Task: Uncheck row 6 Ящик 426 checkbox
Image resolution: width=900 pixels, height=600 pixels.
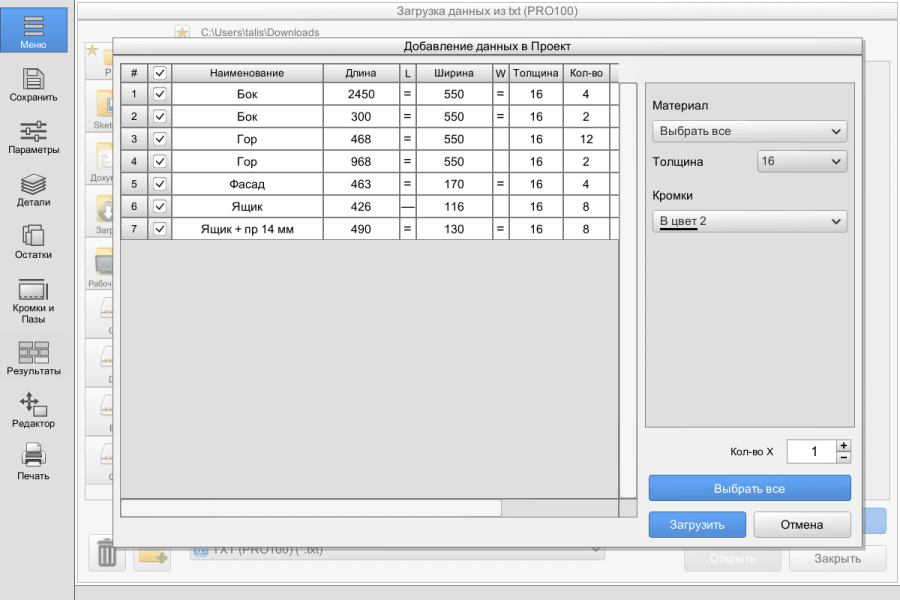Action: pos(160,206)
